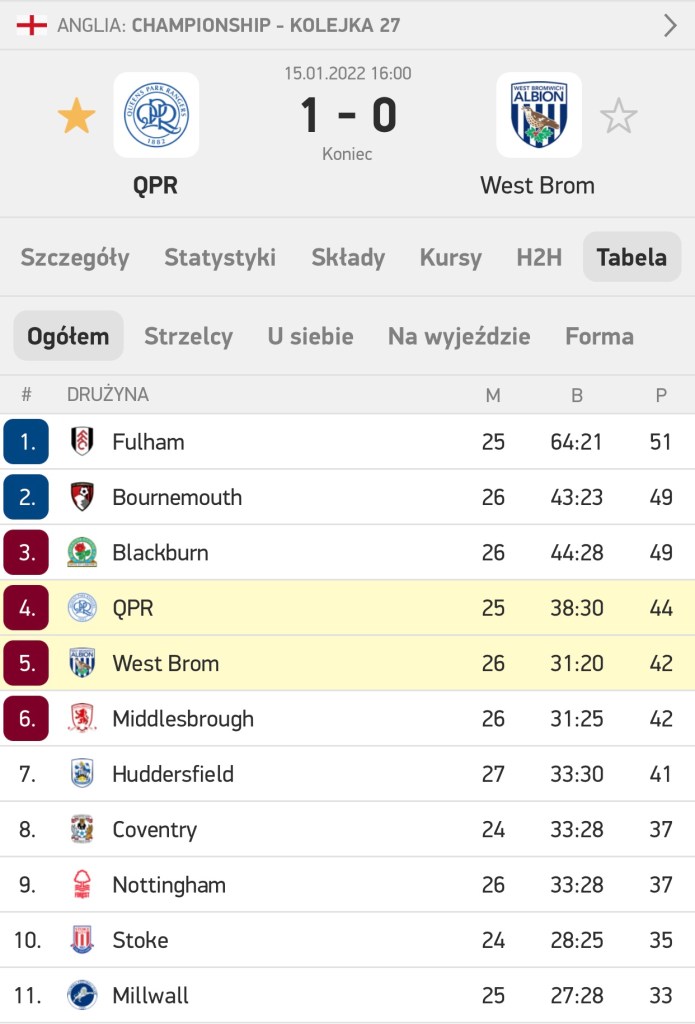
Task: Open the Składy tab
Action: (x=348, y=257)
